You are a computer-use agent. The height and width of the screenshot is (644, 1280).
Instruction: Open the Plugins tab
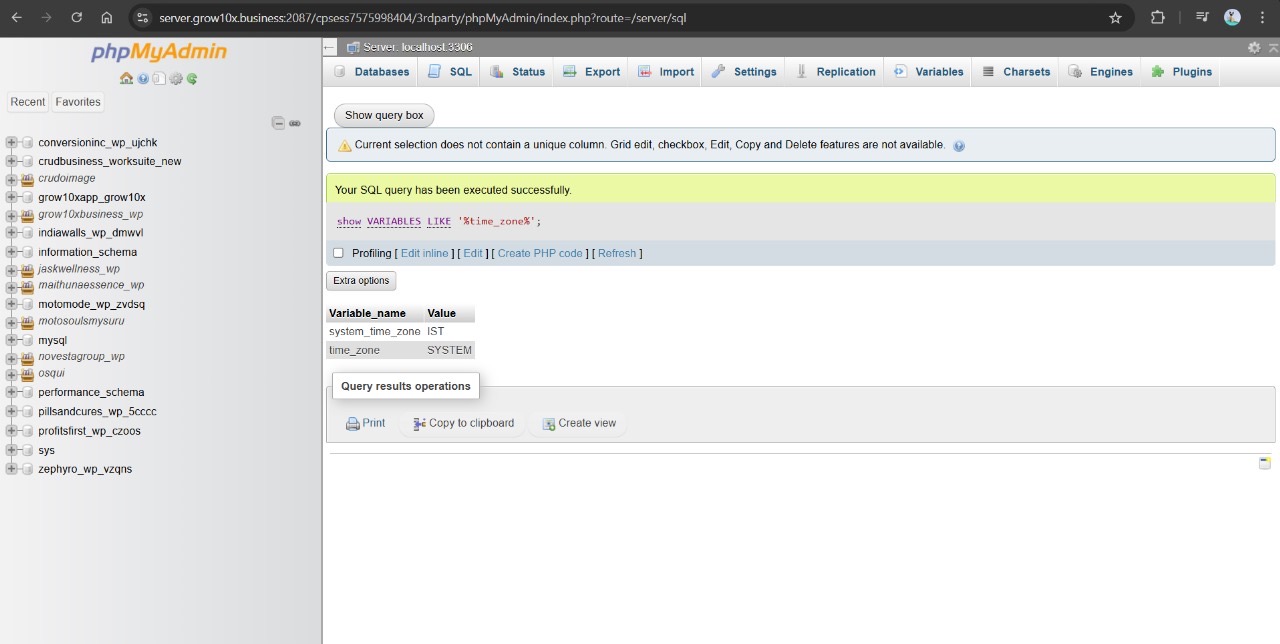[1182, 72]
